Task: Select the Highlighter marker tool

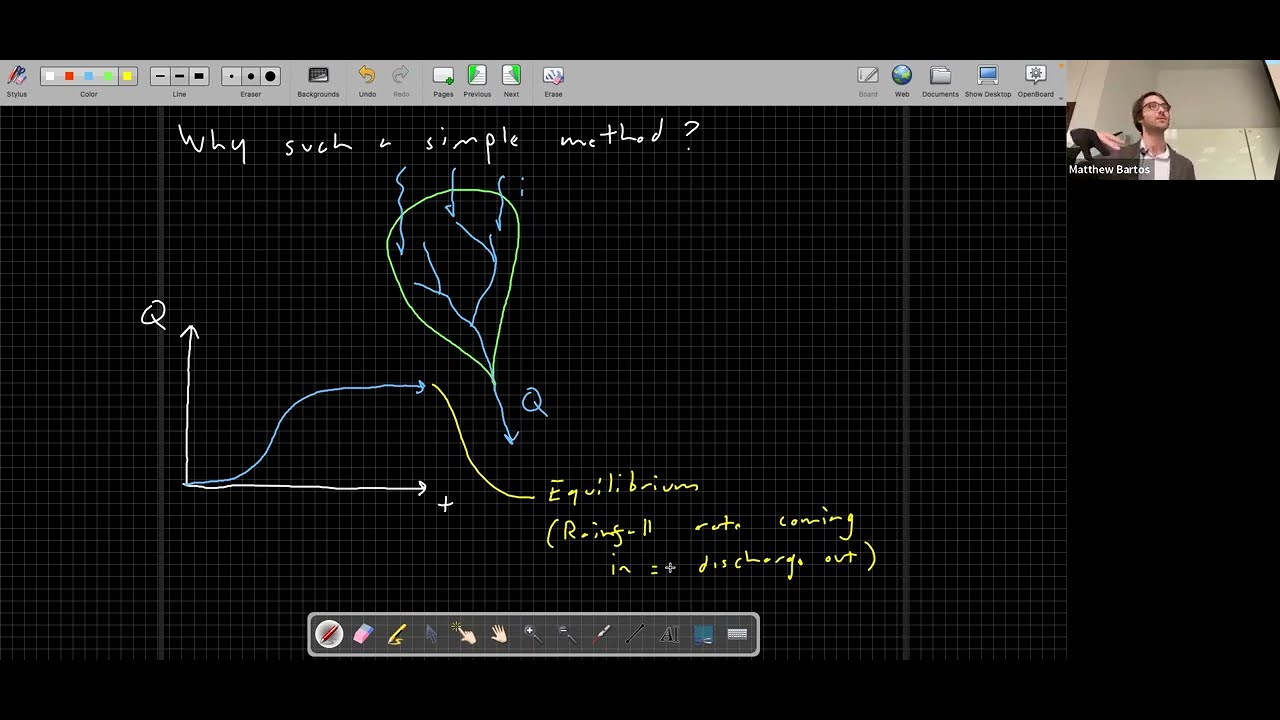Action: click(x=397, y=634)
